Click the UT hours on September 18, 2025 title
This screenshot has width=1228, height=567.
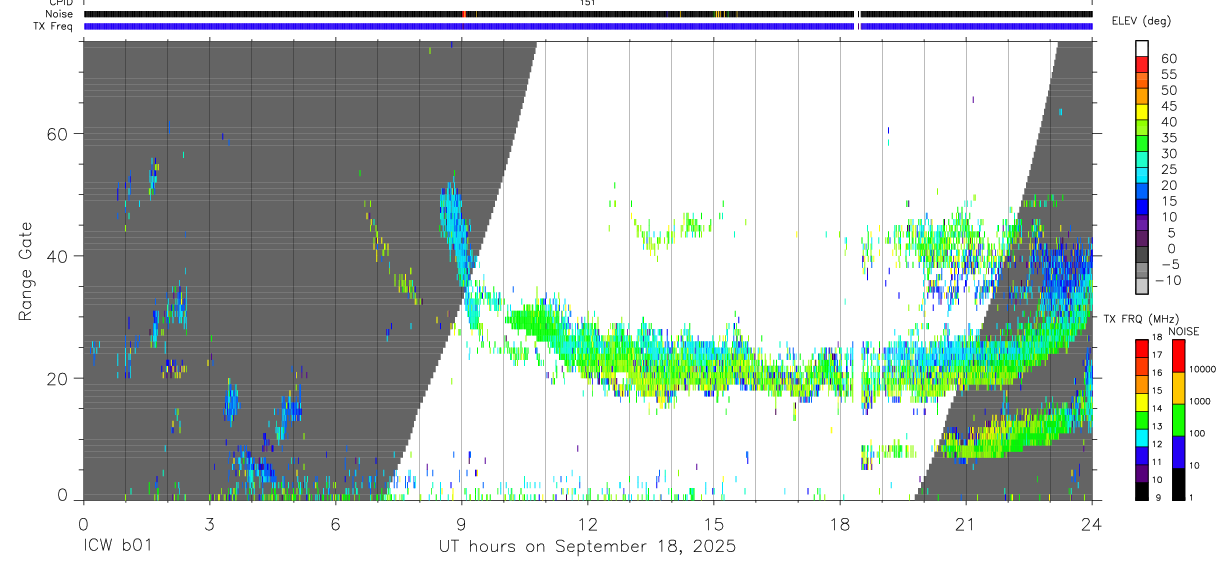[587, 547]
